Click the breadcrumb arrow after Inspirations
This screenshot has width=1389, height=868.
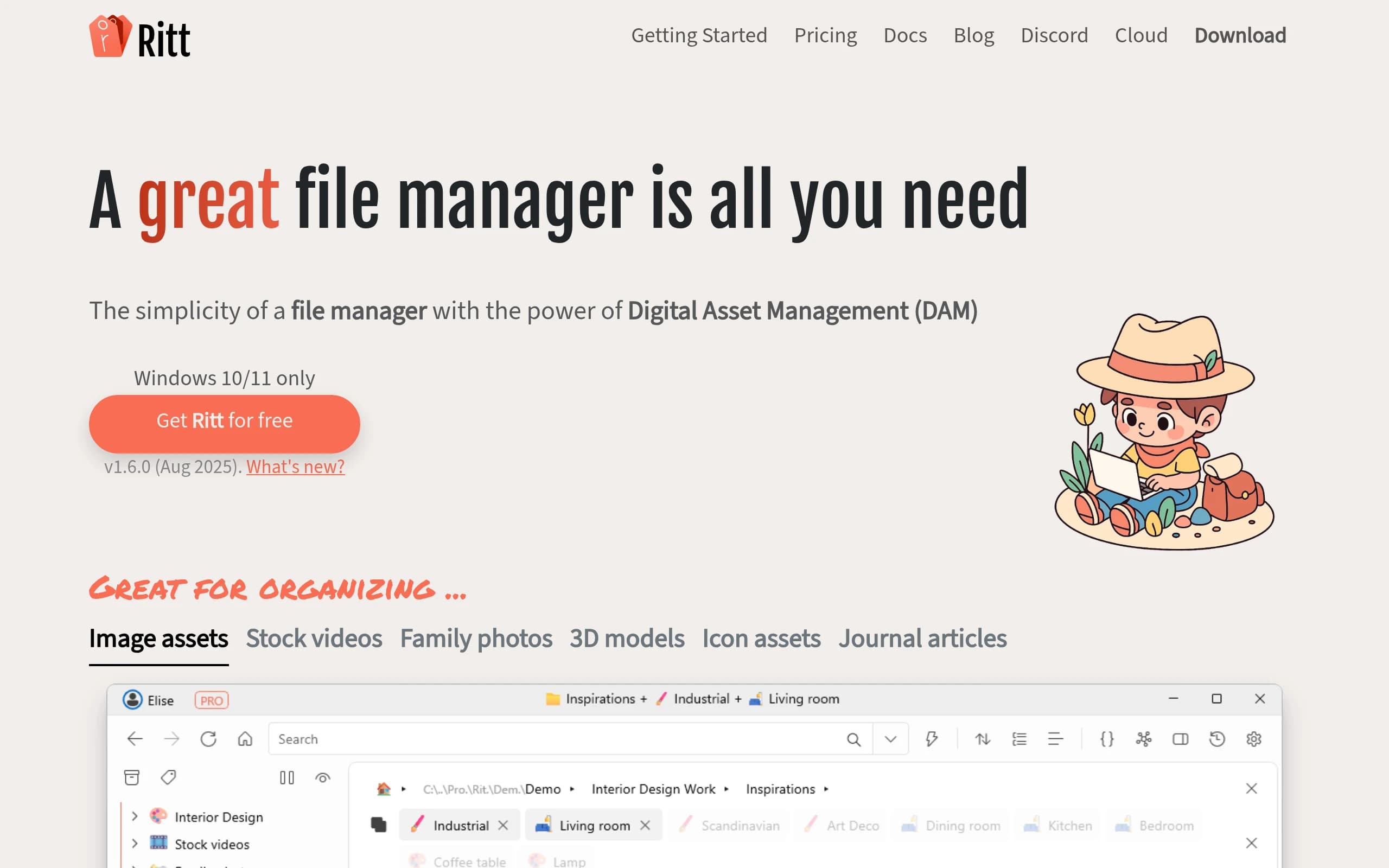coord(826,789)
